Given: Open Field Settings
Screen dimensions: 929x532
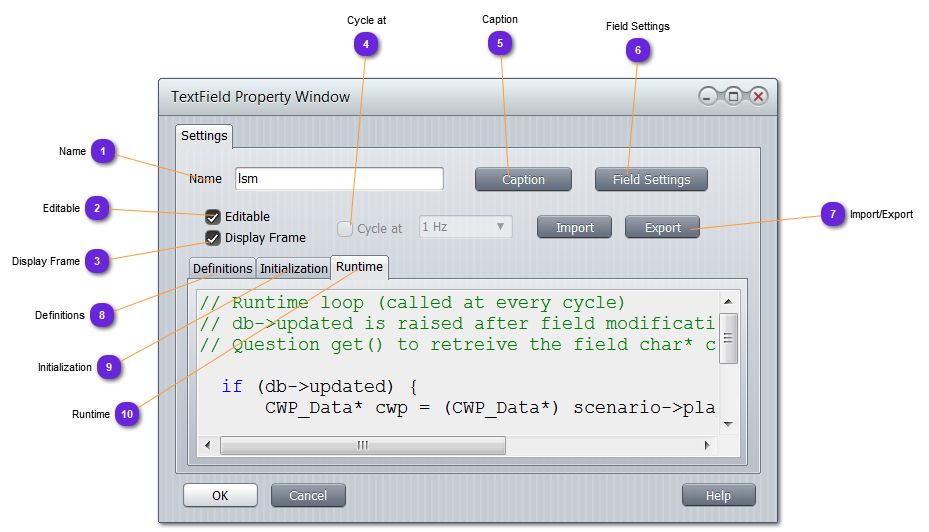Looking at the screenshot, I should (x=651, y=180).
